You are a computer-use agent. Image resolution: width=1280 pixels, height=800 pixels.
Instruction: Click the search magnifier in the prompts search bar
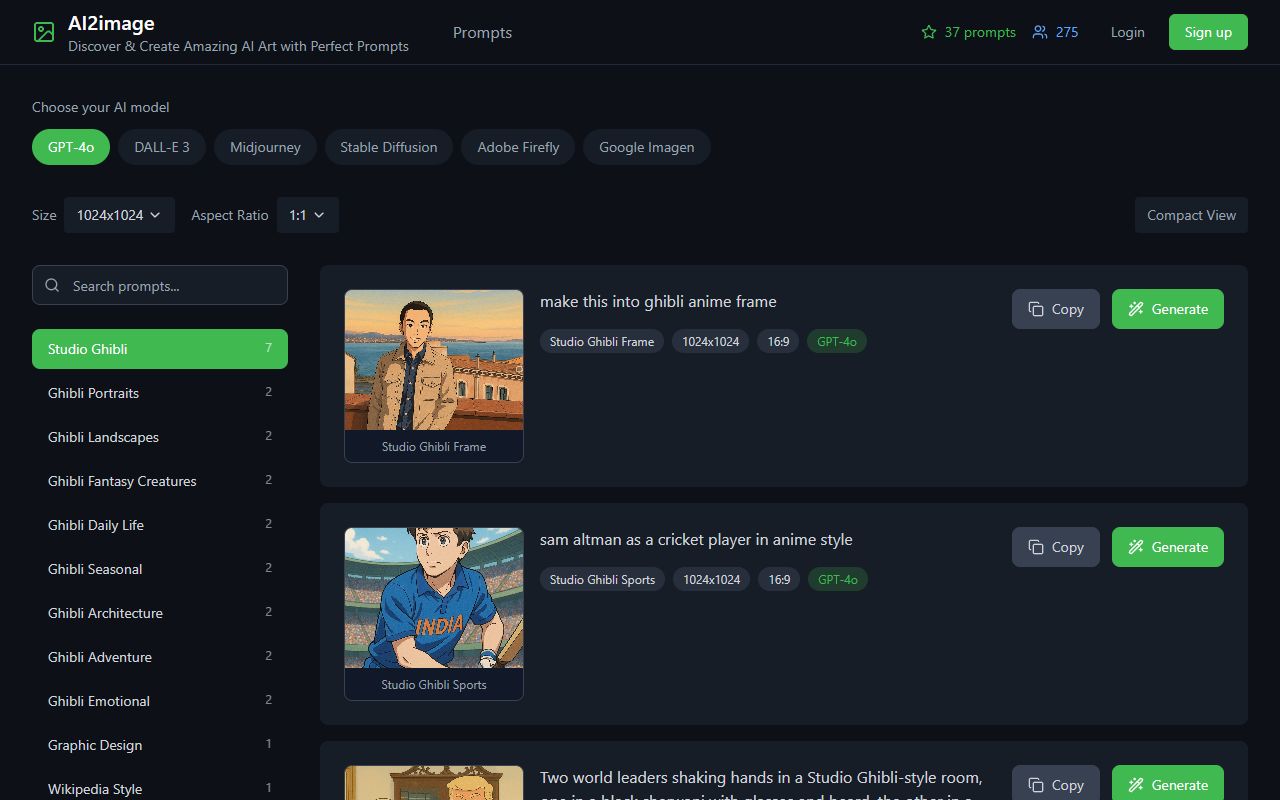[52, 285]
